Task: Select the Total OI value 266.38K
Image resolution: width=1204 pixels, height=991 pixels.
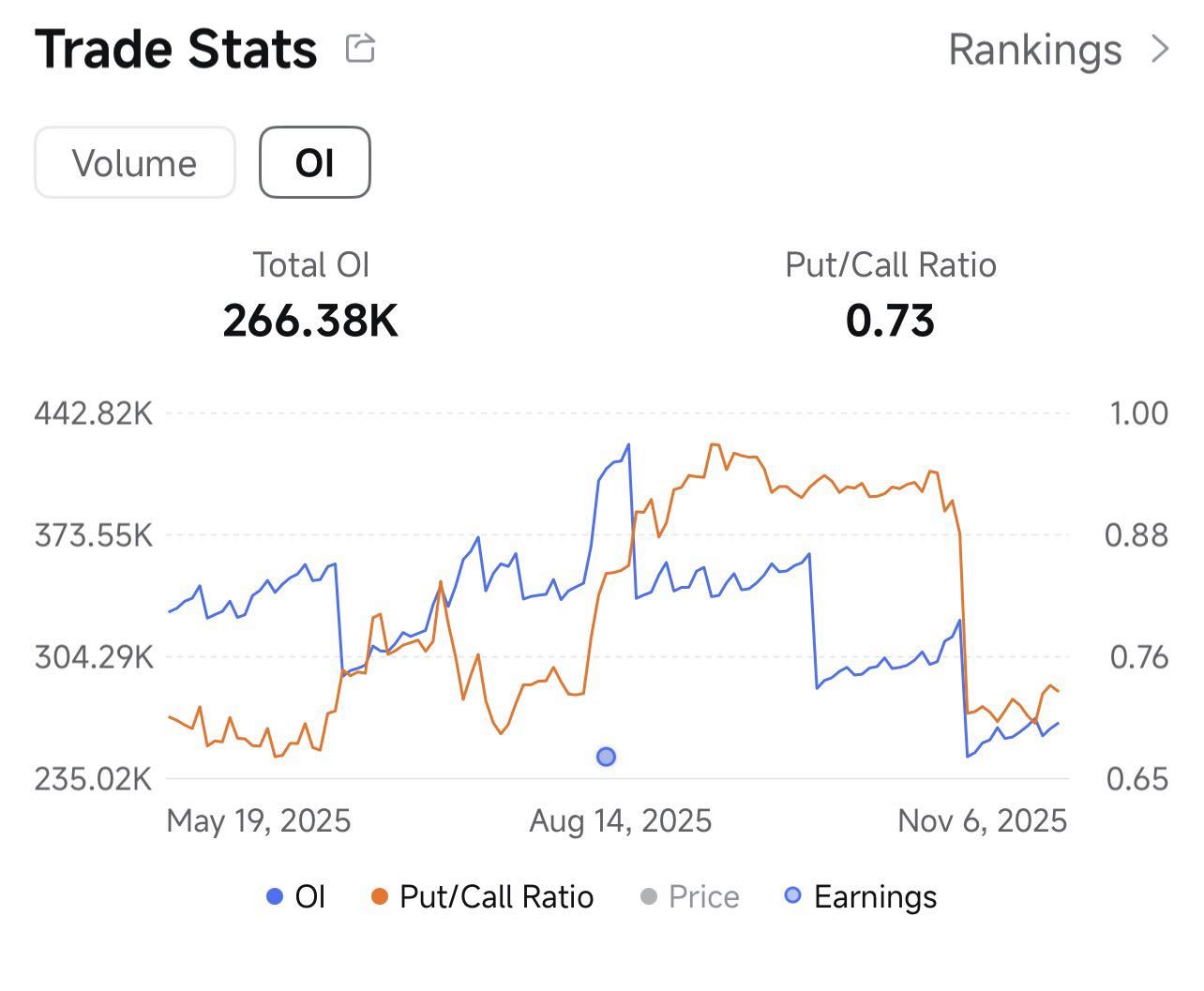Action: [x=310, y=321]
